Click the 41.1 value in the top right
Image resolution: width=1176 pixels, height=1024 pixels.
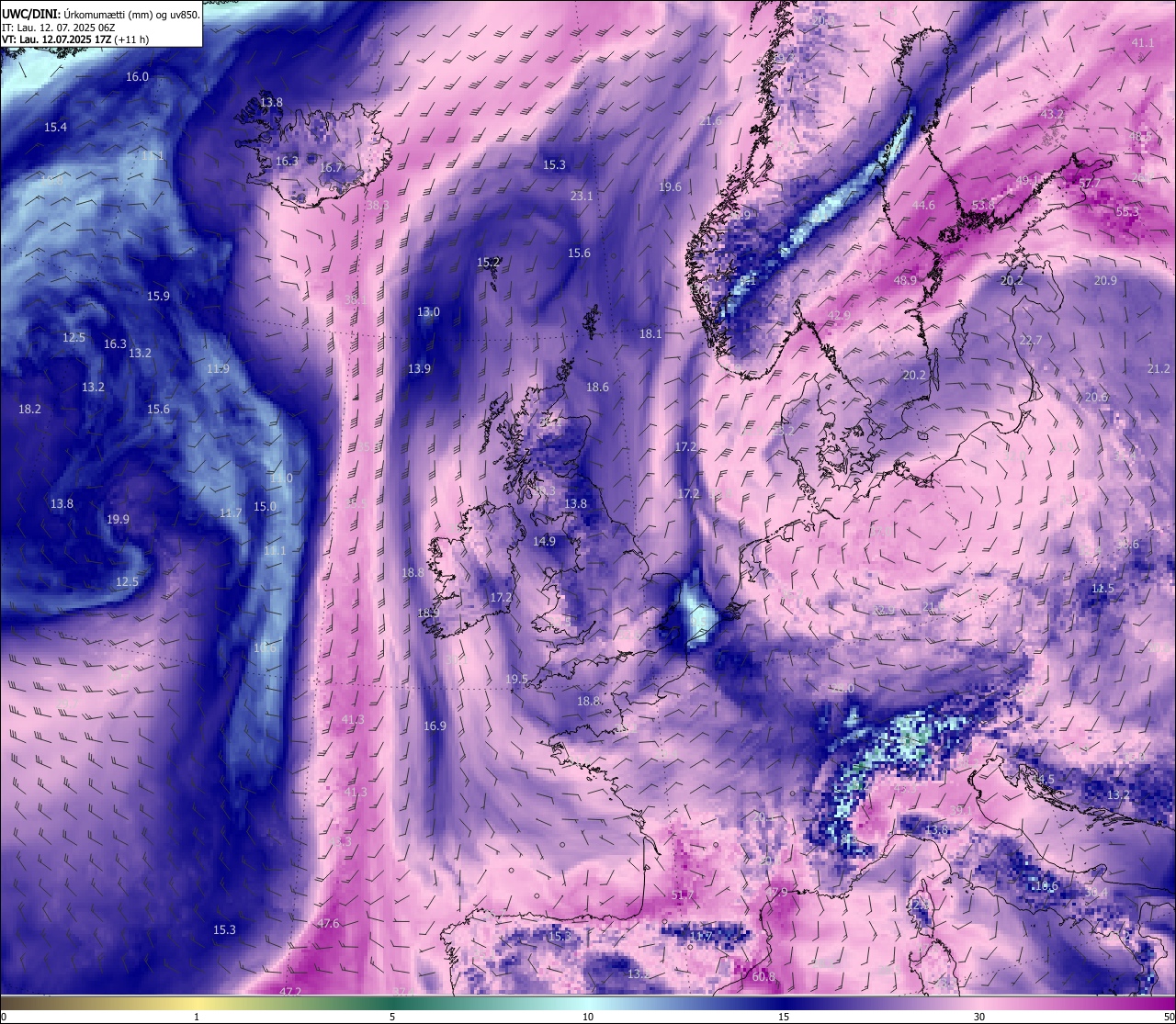point(1143,43)
